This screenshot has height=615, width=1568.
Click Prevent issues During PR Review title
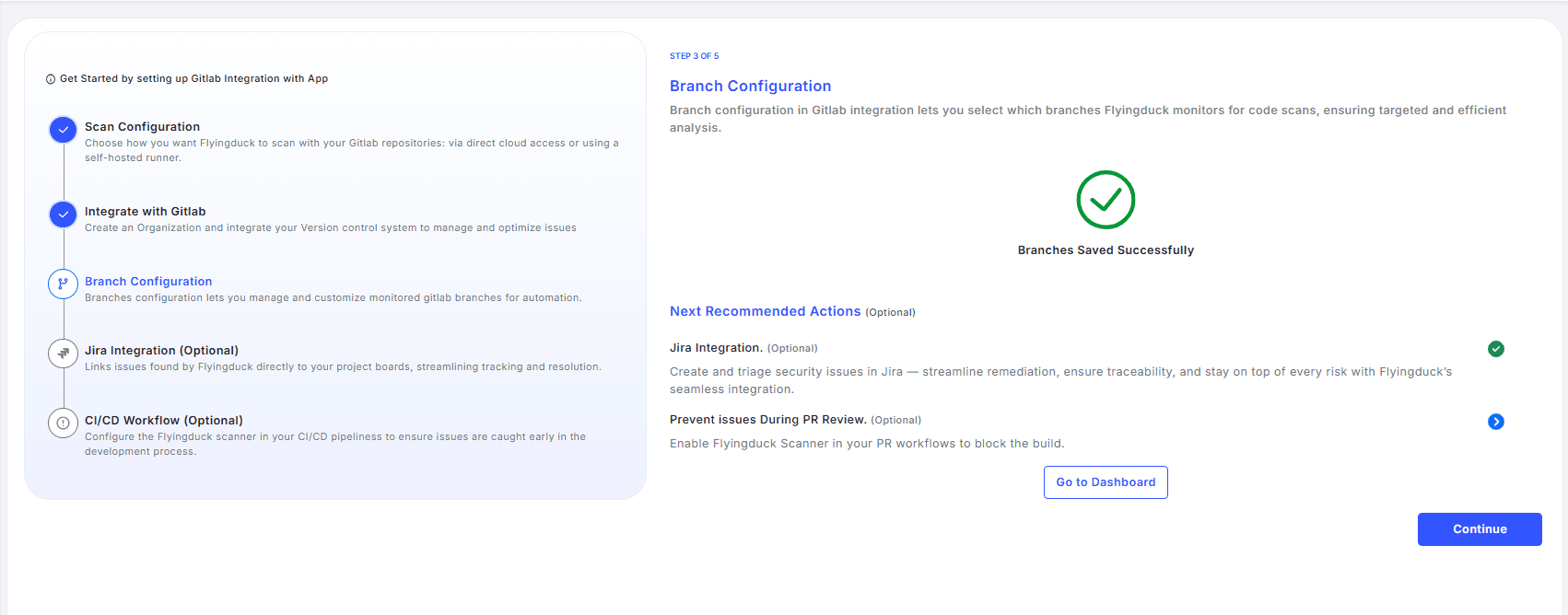point(767,420)
